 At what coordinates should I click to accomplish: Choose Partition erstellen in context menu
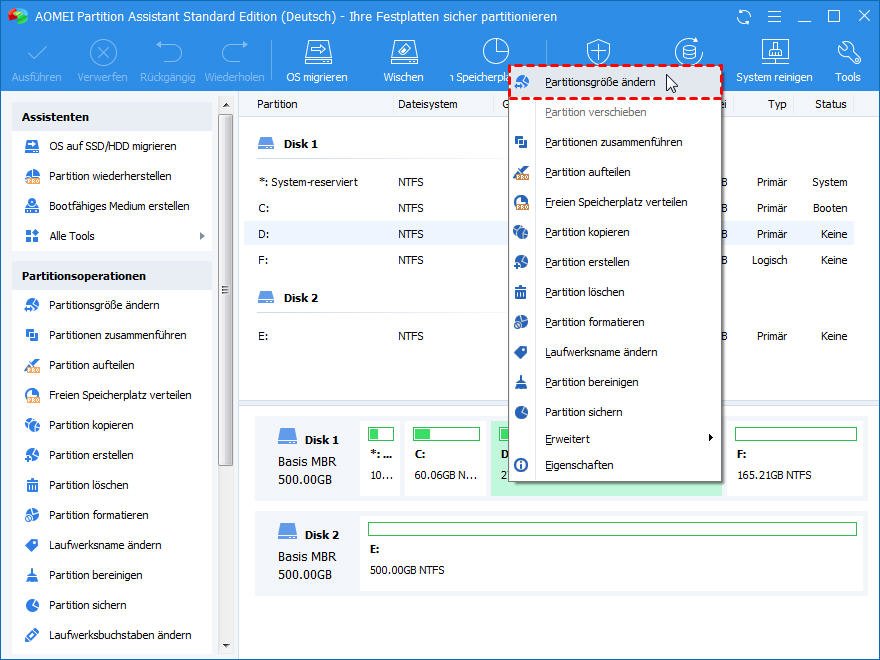tap(615, 262)
